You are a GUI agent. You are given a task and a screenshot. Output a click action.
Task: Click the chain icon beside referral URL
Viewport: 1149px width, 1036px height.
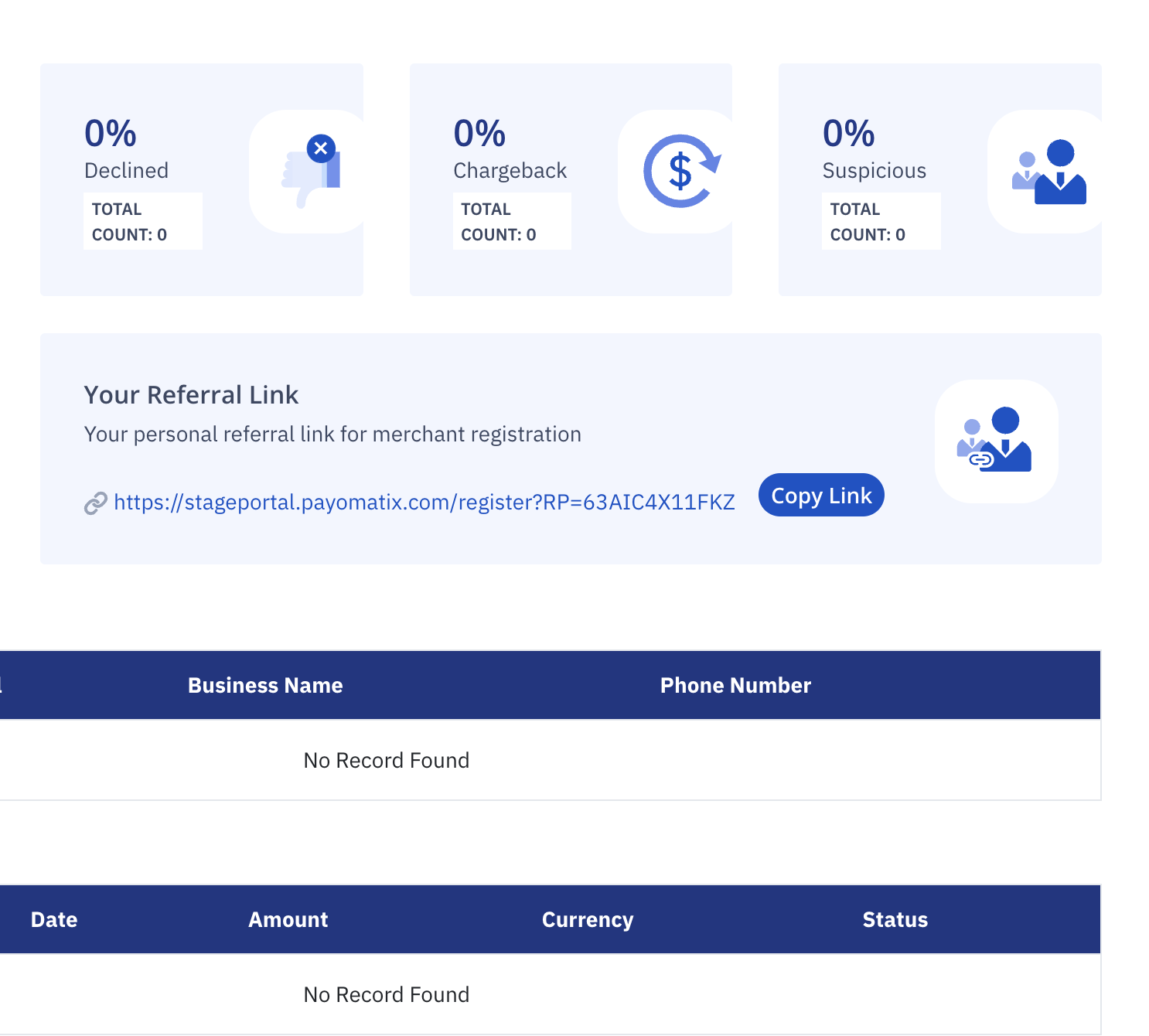click(x=95, y=503)
